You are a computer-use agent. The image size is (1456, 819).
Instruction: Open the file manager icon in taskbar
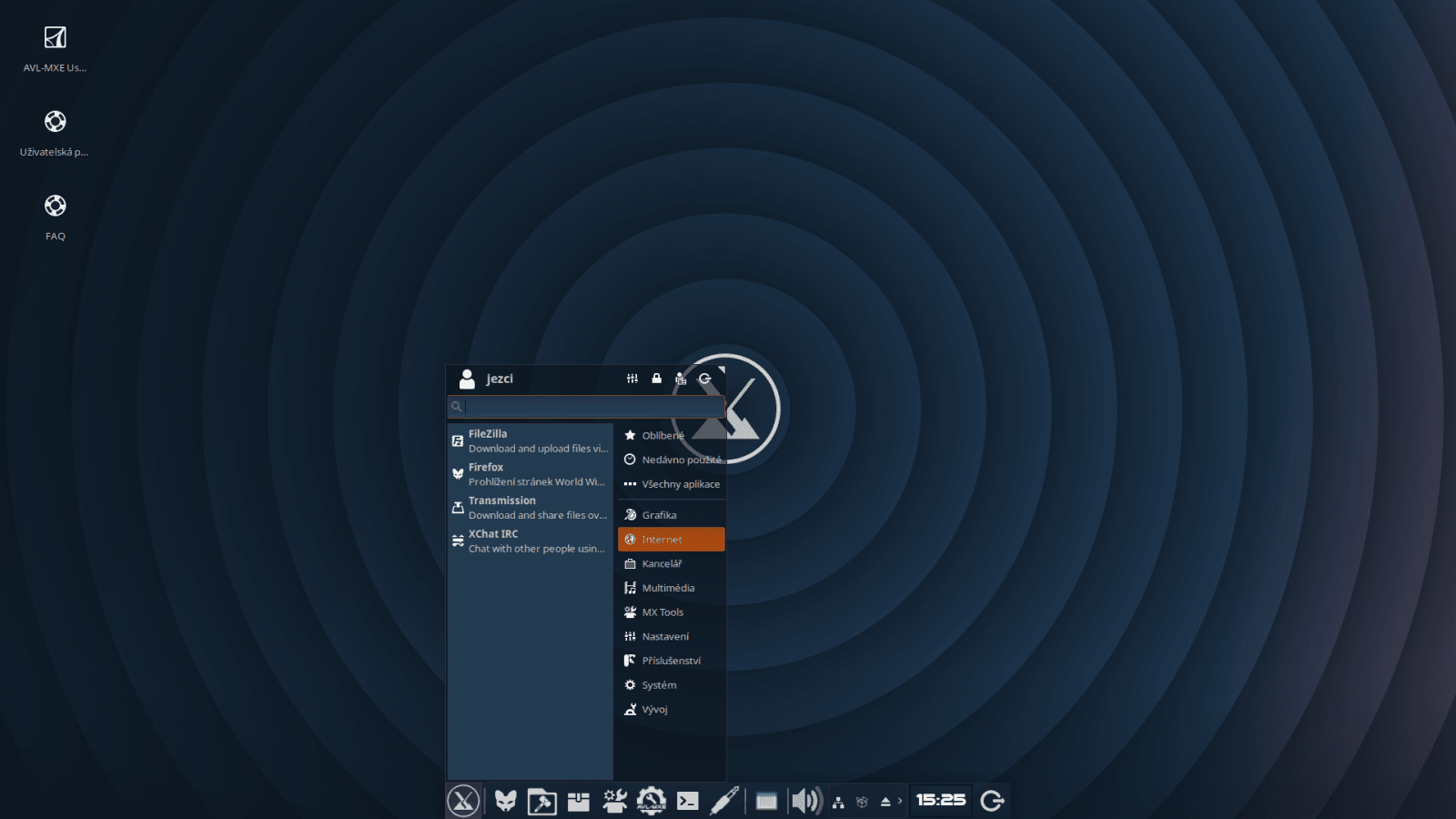[x=541, y=801]
